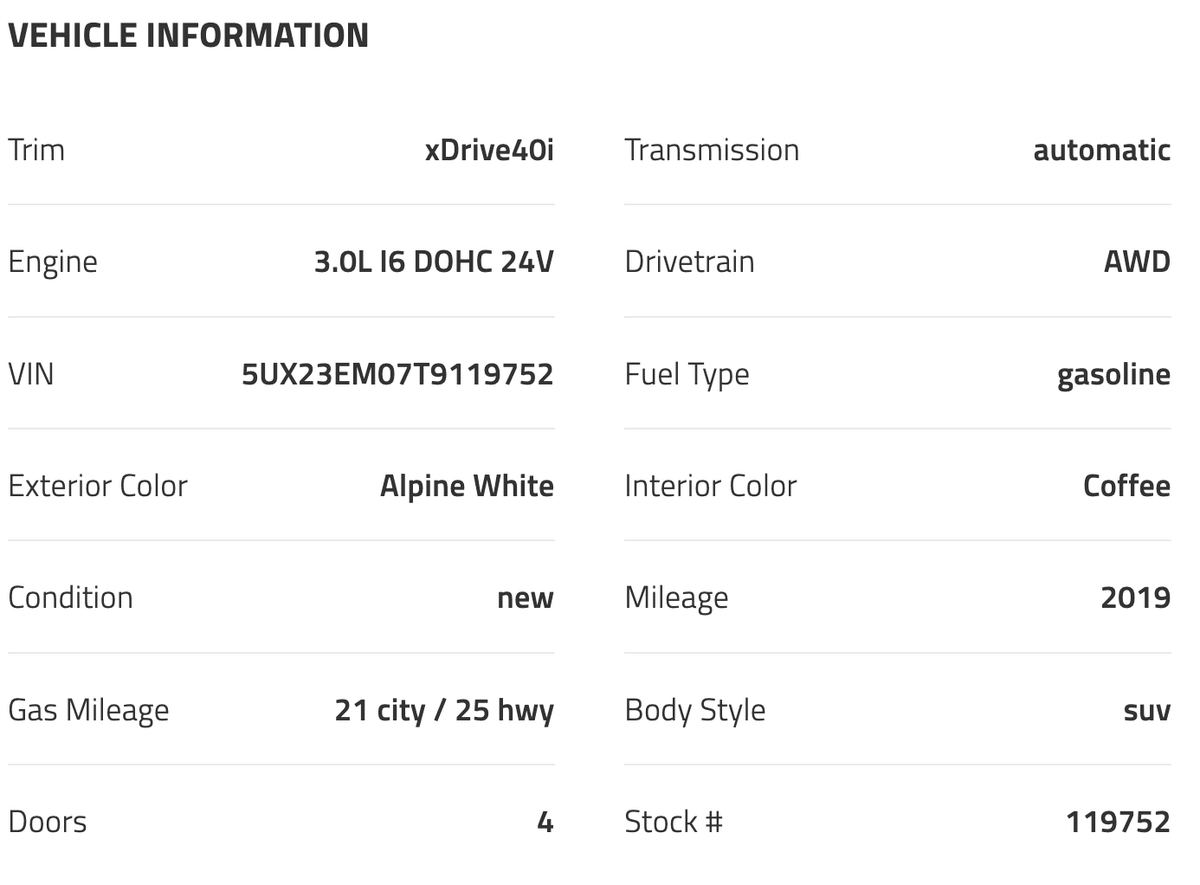
Task: Click the suv body style value
Action: 1146,710
